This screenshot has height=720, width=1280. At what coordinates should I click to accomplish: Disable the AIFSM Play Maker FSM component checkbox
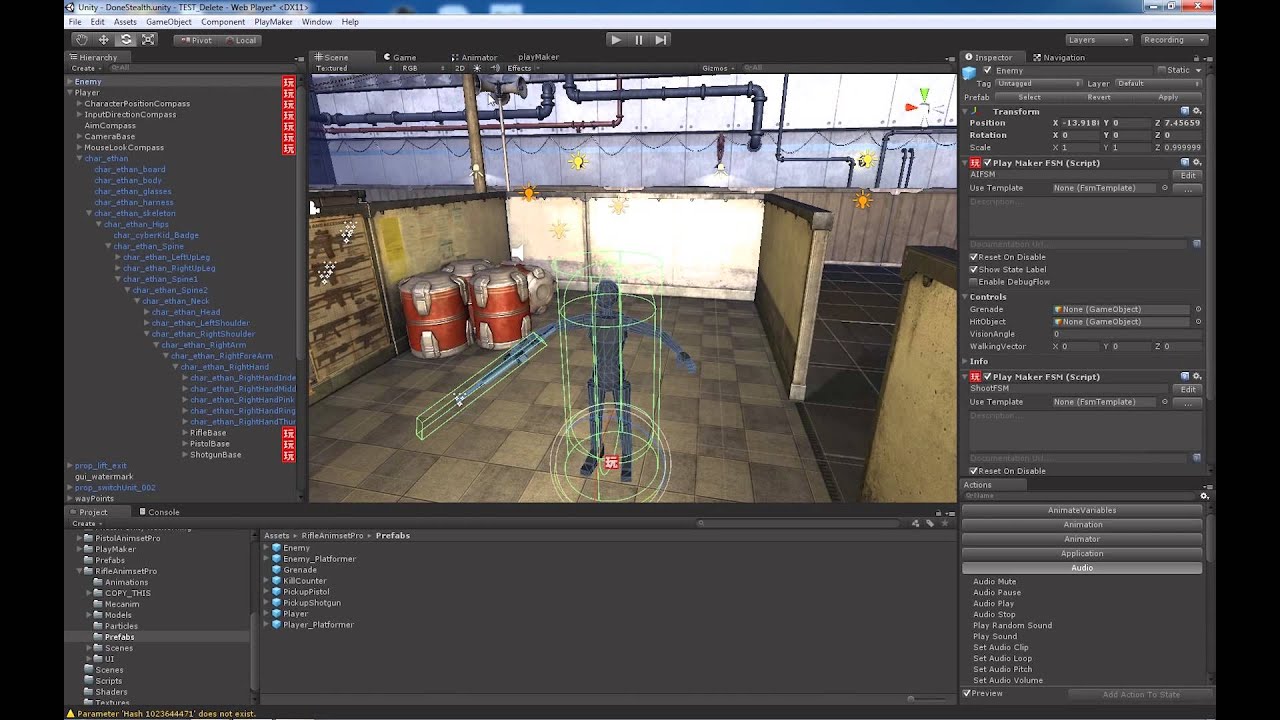(x=987, y=163)
